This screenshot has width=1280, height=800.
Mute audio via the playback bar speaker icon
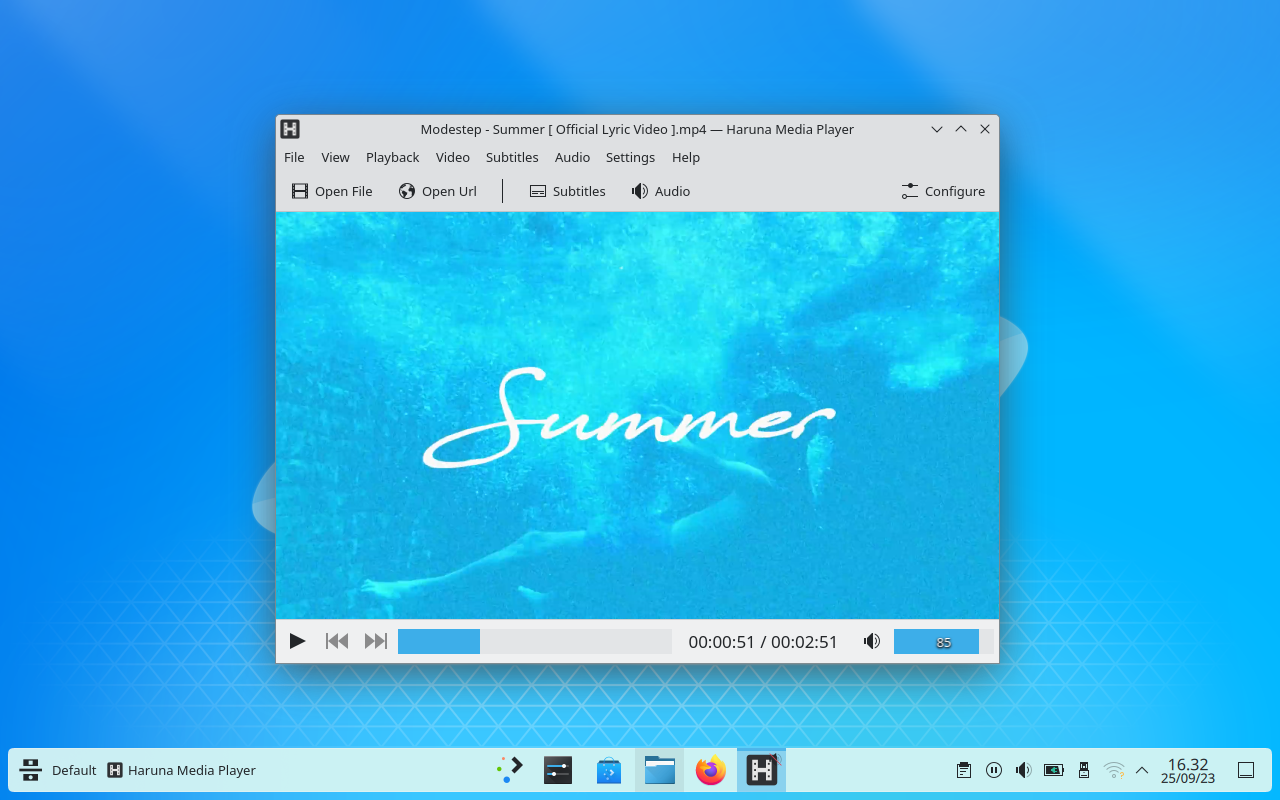[871, 641]
